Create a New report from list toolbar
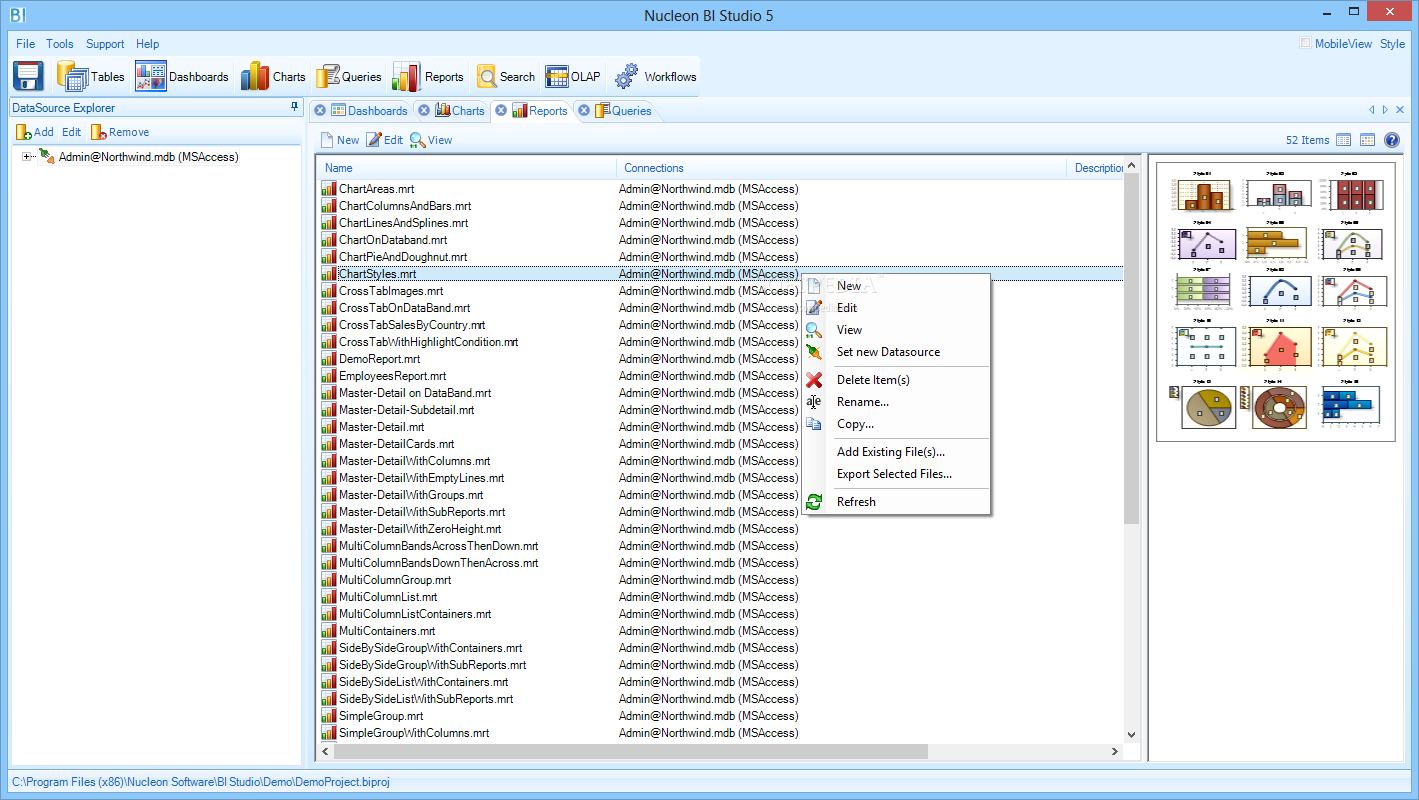Viewport: 1419px width, 800px height. click(339, 140)
